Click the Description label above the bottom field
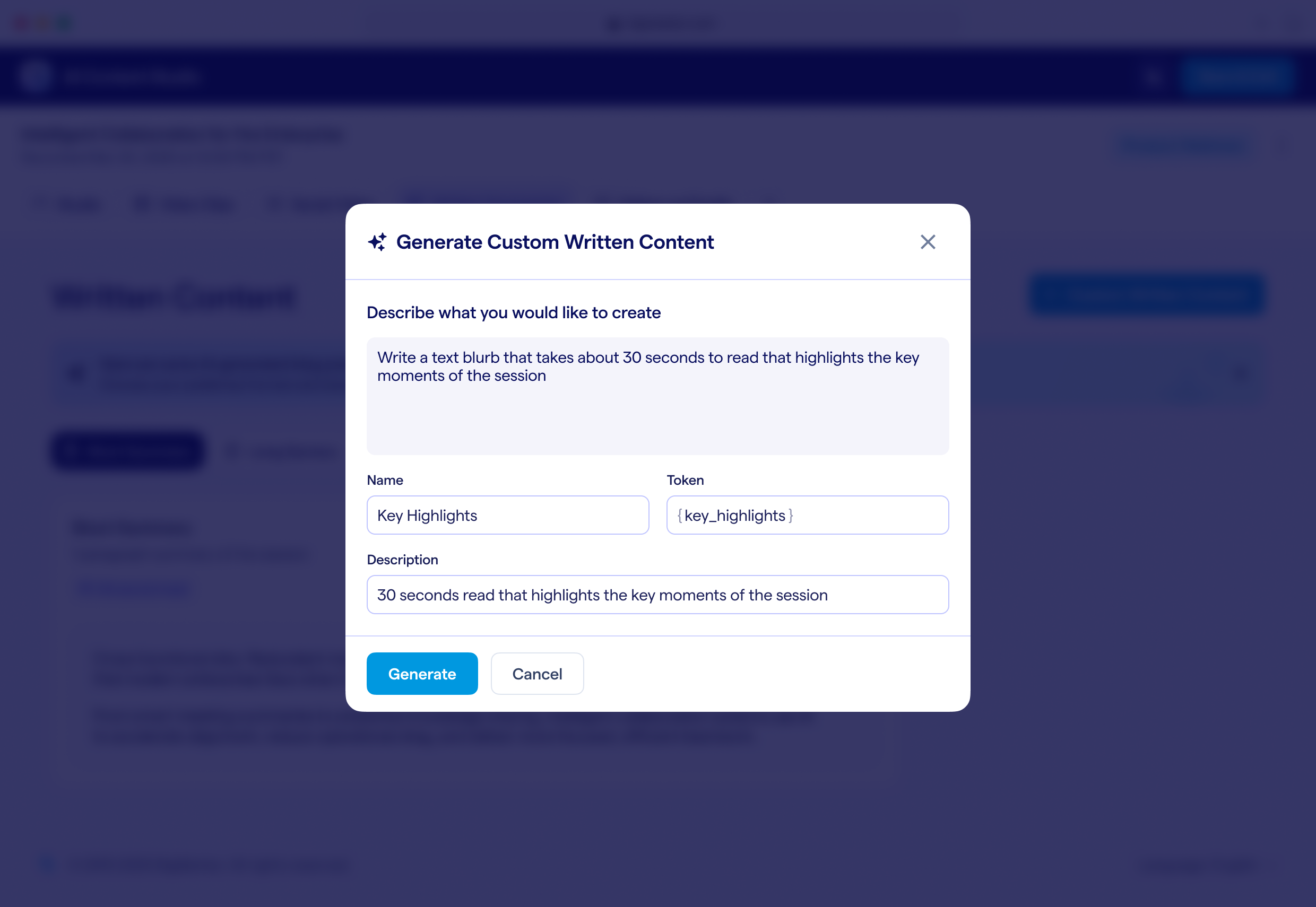1316x907 pixels. (x=402, y=560)
